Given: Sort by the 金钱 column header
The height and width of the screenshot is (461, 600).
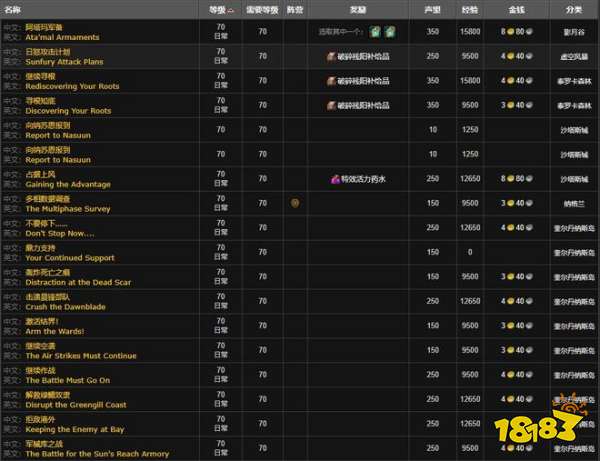Looking at the screenshot, I should tap(514, 9).
